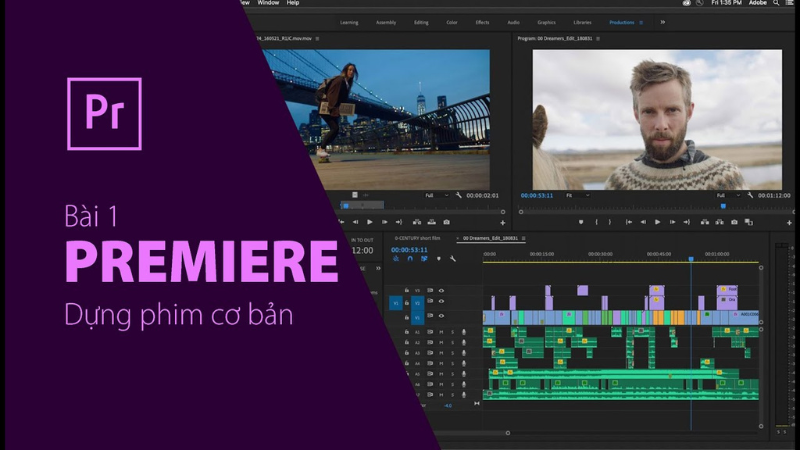
Task: Click timeline playhead marker on ruler
Action: [691, 259]
